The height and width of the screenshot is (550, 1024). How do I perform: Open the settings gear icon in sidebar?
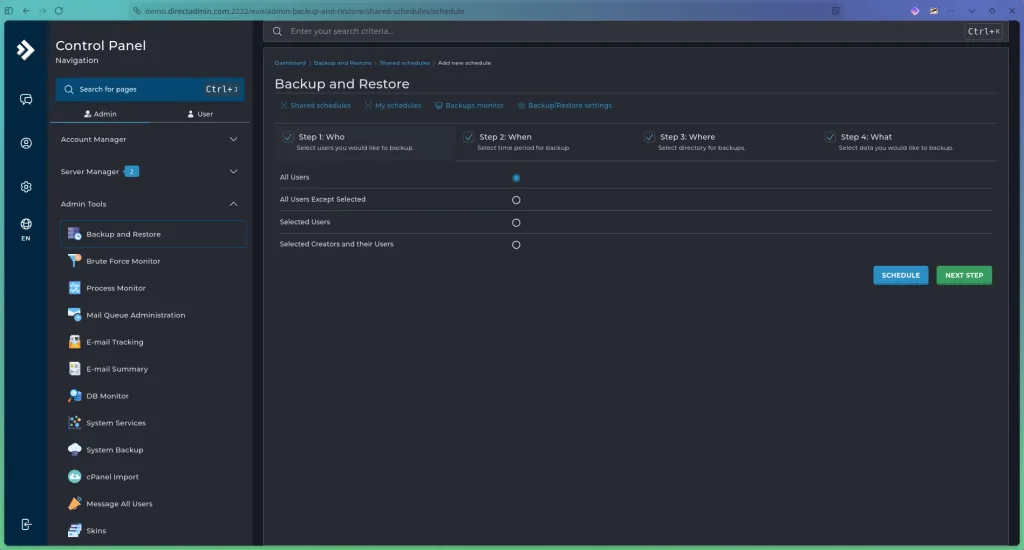(x=26, y=187)
